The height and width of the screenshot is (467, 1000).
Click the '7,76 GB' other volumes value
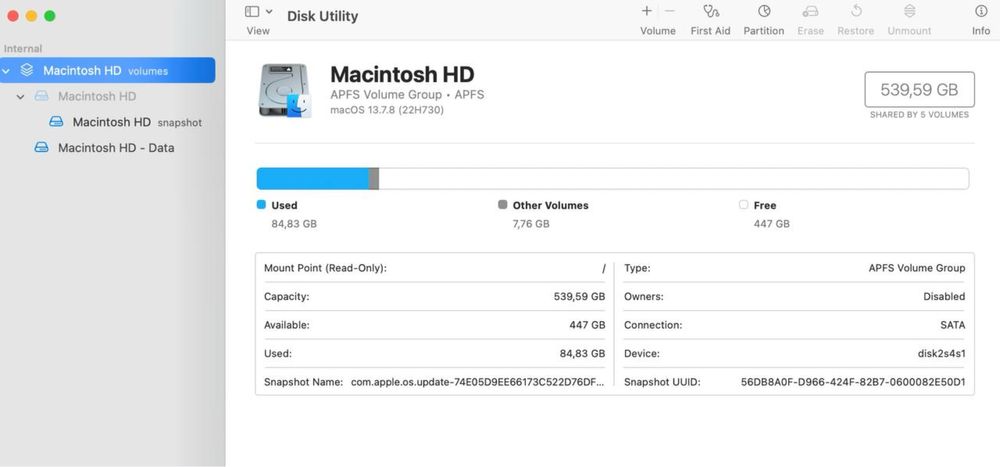point(531,224)
